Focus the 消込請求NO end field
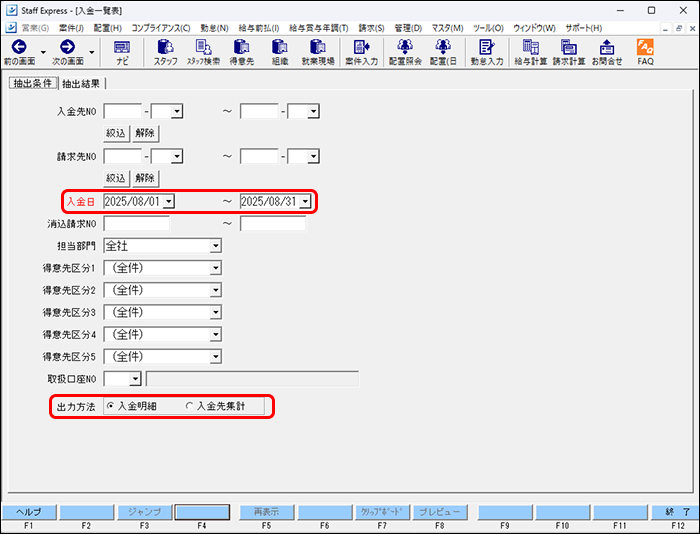 [x=273, y=223]
